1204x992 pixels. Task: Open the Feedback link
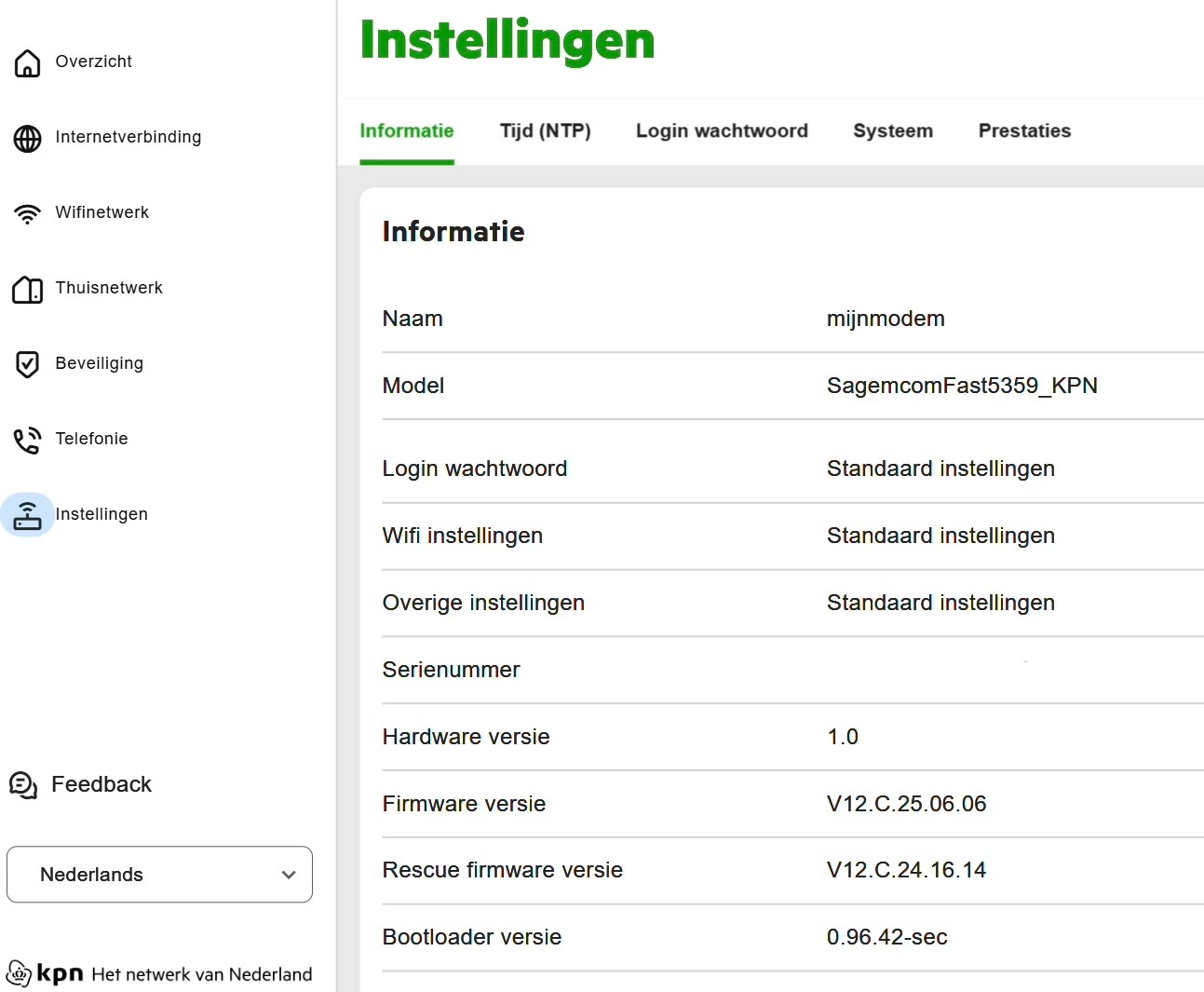(101, 784)
